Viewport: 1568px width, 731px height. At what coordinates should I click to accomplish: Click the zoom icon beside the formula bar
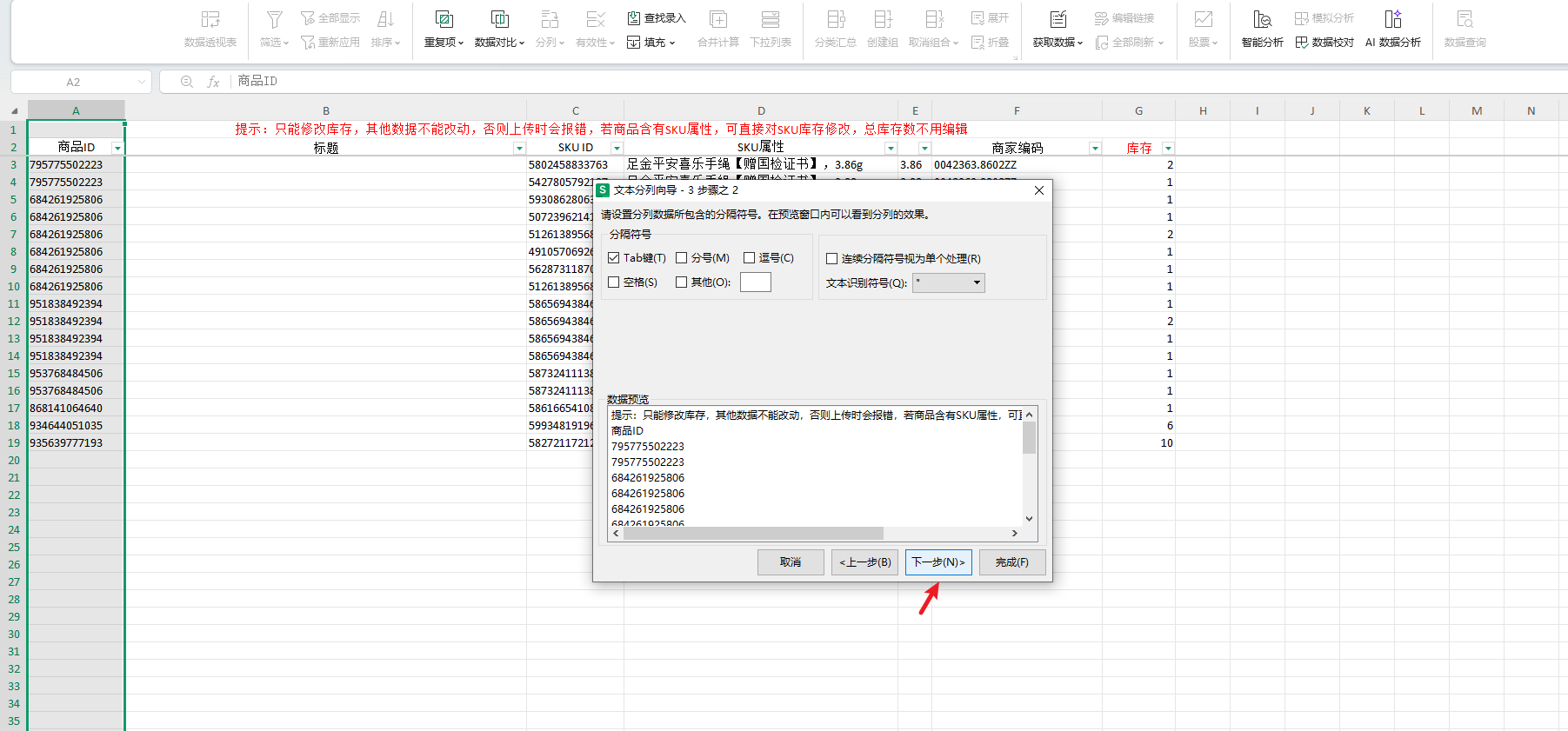point(186,82)
